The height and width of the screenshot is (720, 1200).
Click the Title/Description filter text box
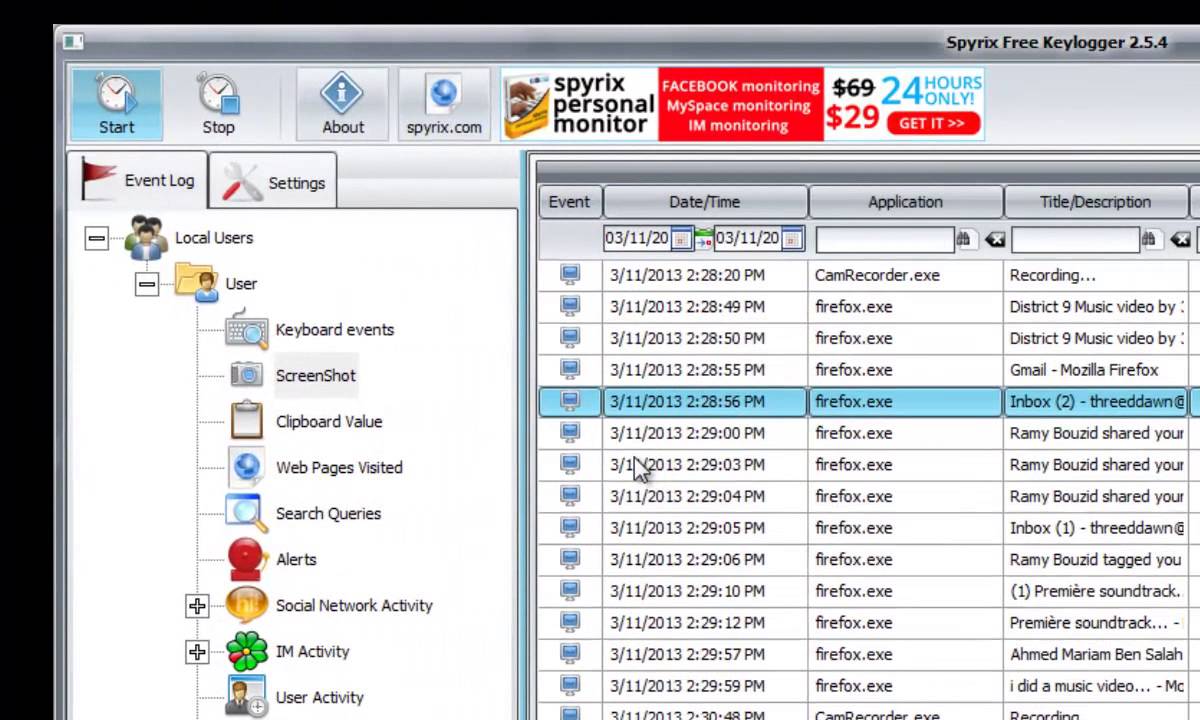[x=1075, y=239]
